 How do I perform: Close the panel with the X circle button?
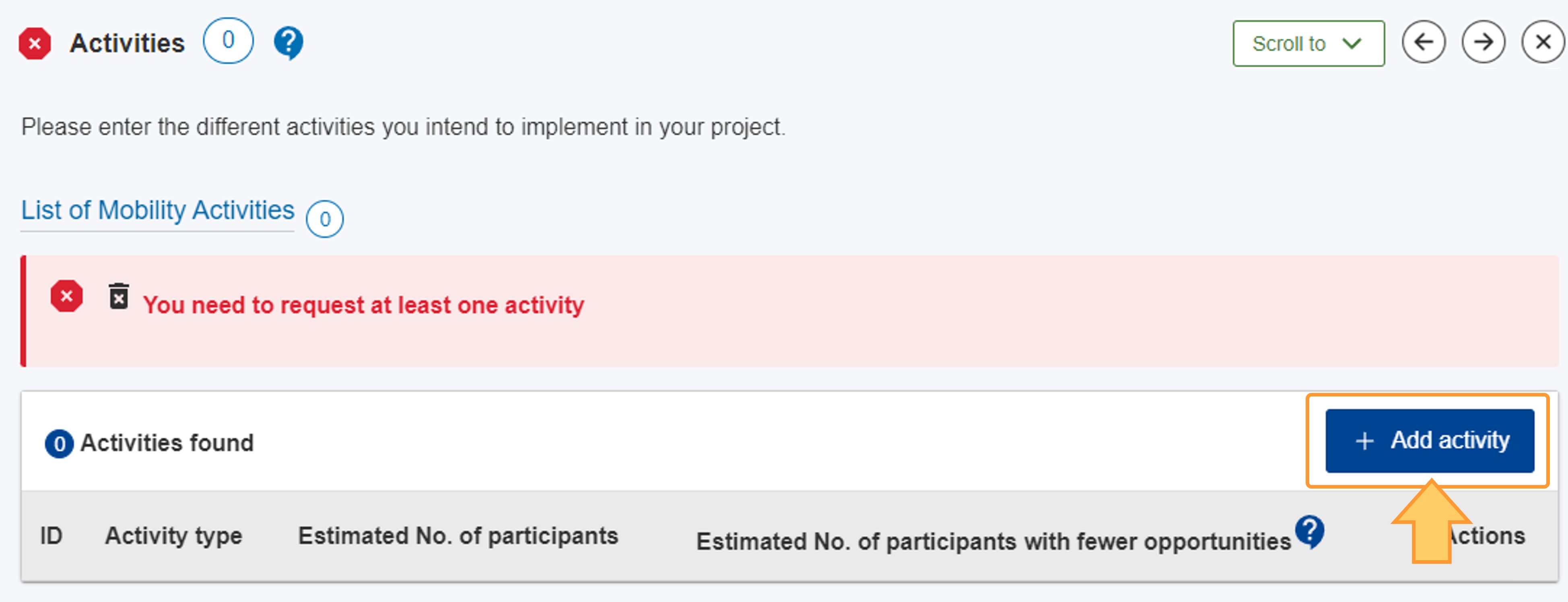(x=1542, y=42)
